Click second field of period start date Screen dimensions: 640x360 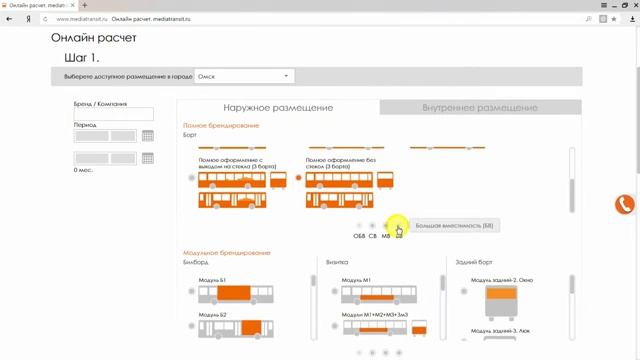[123, 136]
